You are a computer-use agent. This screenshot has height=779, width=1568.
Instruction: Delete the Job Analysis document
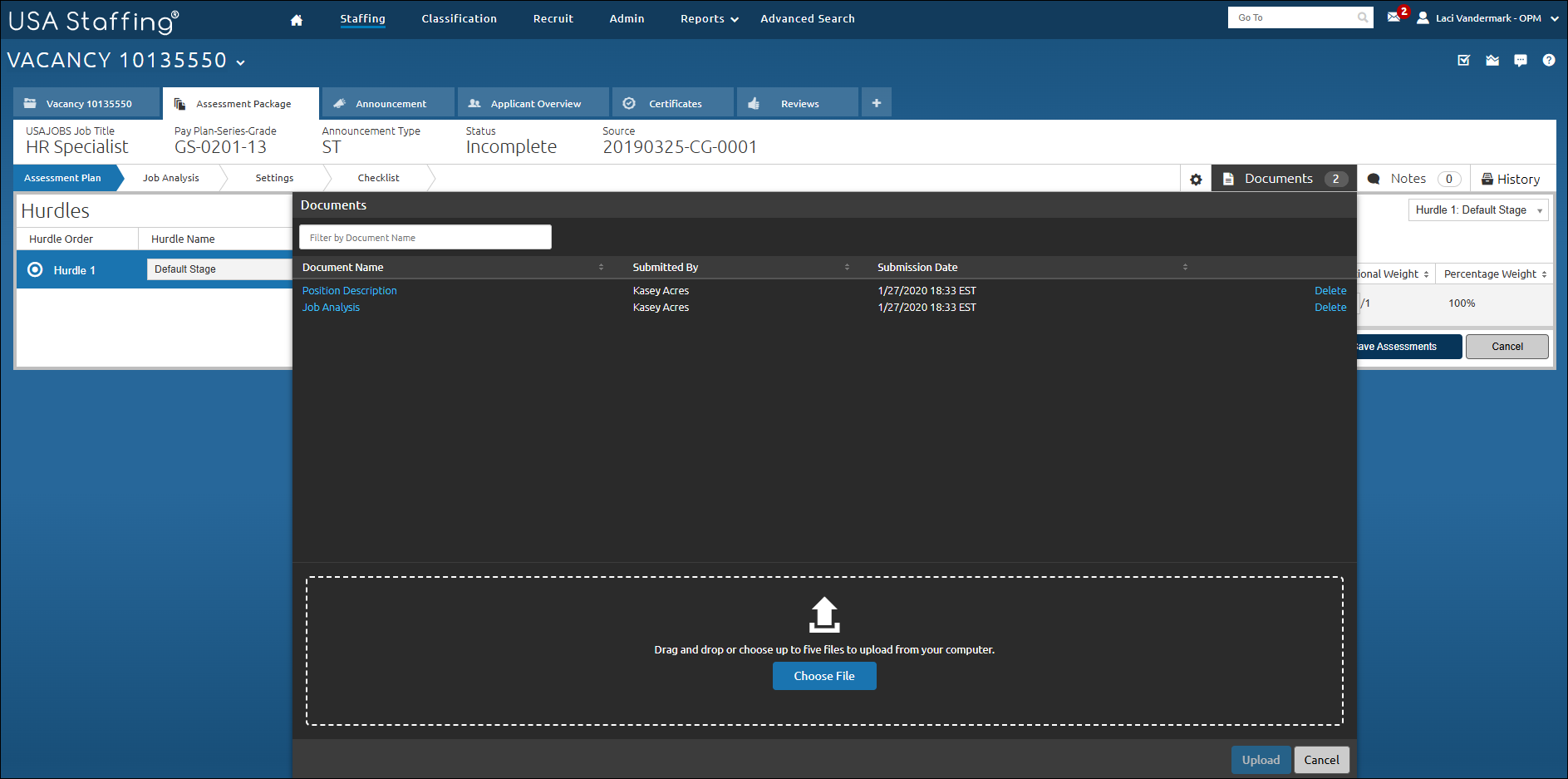point(1330,308)
